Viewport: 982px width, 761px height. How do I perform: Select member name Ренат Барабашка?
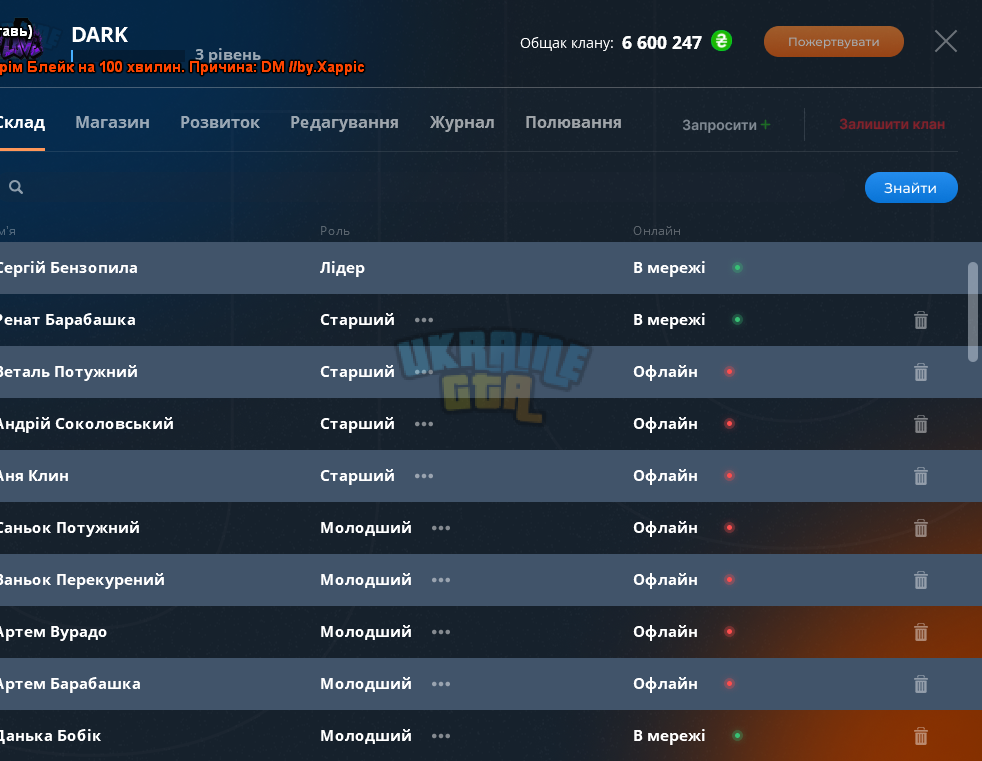coord(67,319)
